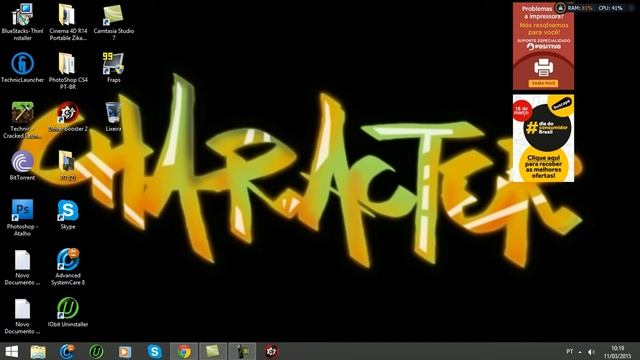This screenshot has height=360, width=640.
Task: Click Advanced SystemCare in the taskbar
Action: [67, 351]
